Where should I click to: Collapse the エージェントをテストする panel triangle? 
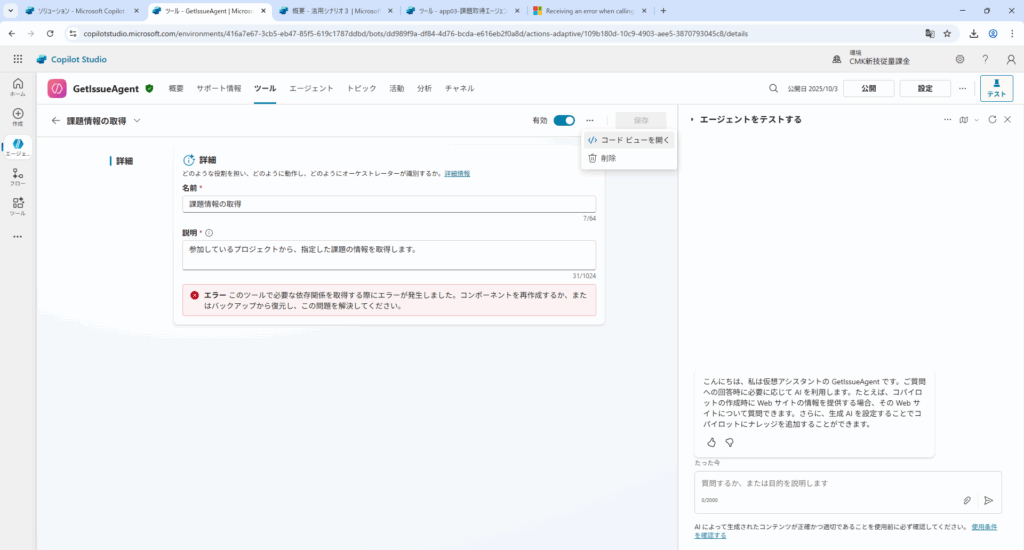(691, 120)
